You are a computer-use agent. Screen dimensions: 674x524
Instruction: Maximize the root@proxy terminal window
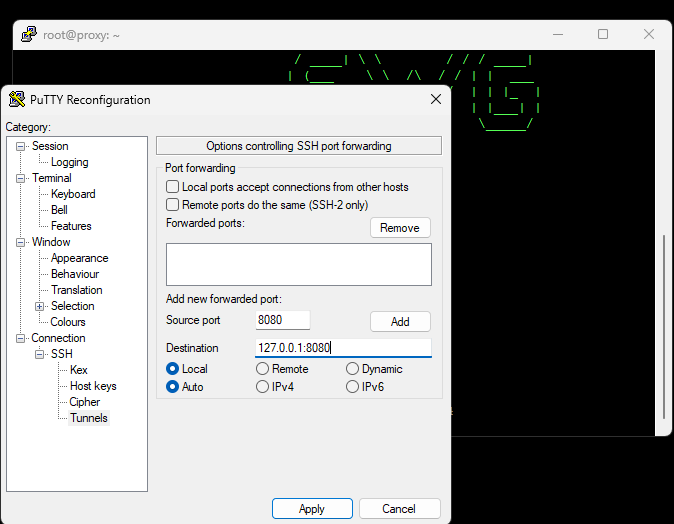tap(603, 34)
